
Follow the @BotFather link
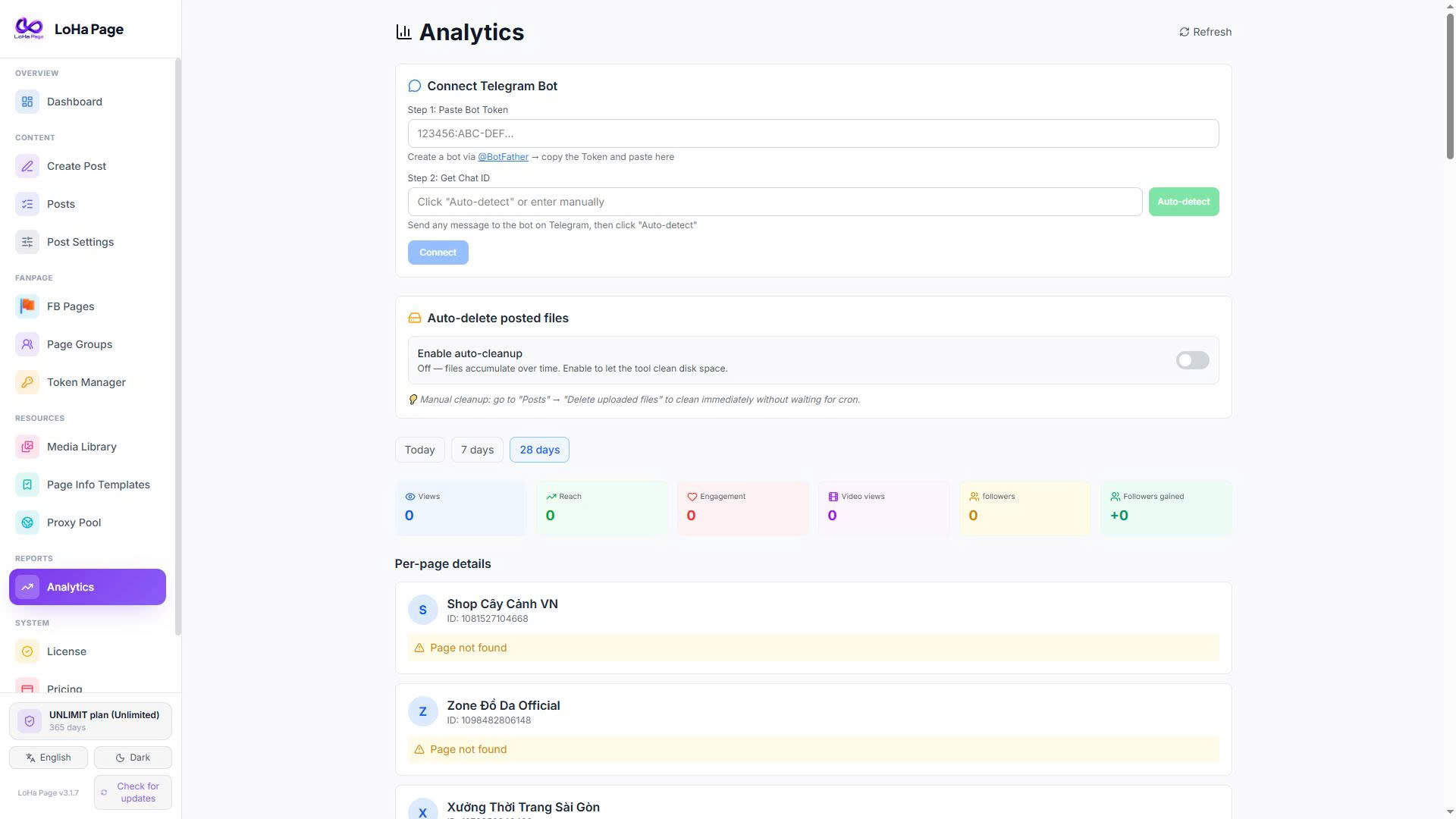503,157
